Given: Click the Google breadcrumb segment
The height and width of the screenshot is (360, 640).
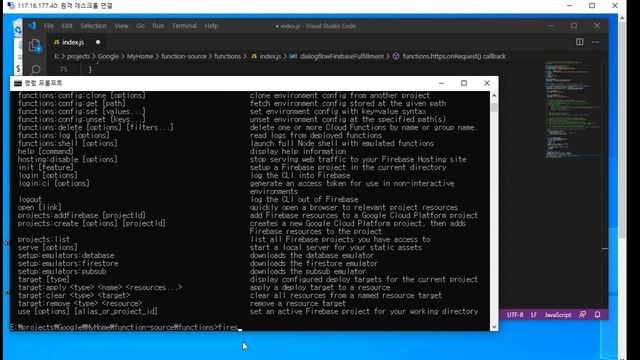Looking at the screenshot, I should click(x=108, y=56).
